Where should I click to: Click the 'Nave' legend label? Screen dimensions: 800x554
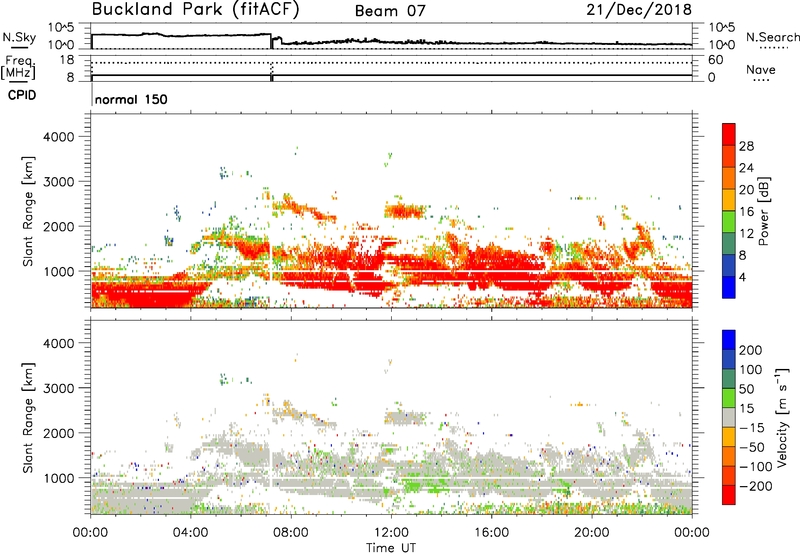point(761,69)
